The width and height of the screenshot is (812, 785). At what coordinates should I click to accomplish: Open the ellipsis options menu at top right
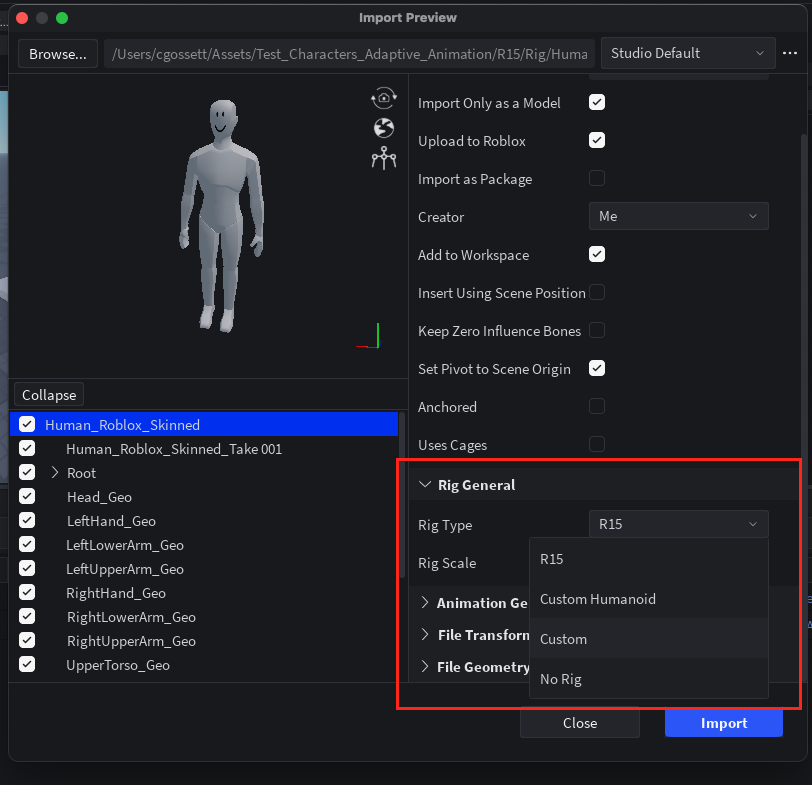pyautogui.click(x=789, y=53)
